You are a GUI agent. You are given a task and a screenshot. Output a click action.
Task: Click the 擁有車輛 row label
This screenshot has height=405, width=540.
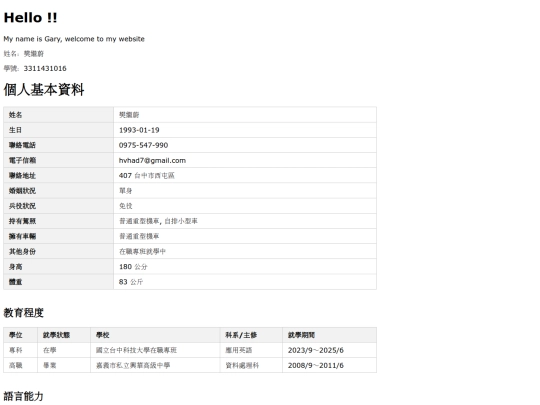tap(22, 236)
